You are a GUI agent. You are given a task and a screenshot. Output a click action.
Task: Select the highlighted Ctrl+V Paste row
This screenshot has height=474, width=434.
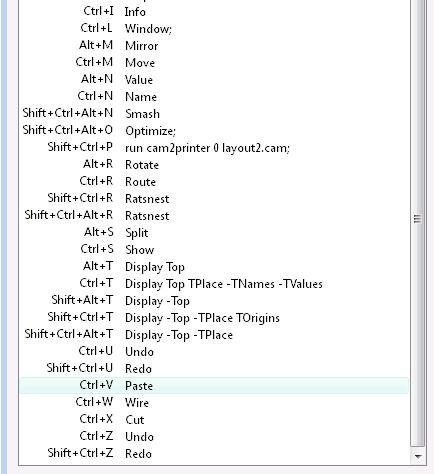[x=214, y=386]
